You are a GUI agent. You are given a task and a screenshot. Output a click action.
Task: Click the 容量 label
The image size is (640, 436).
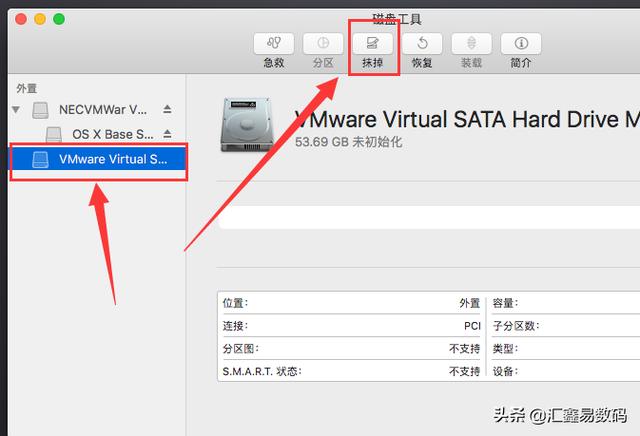click(x=505, y=303)
